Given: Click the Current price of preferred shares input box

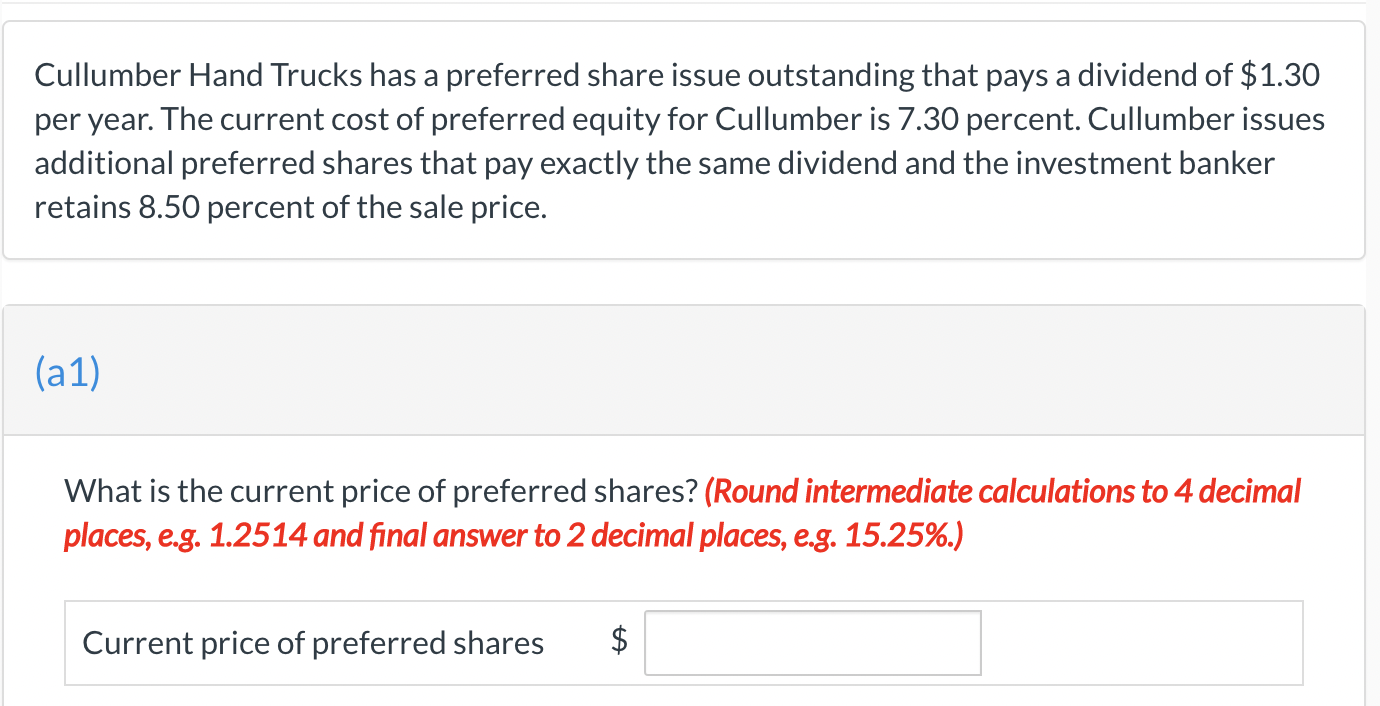Looking at the screenshot, I should coord(812,643).
